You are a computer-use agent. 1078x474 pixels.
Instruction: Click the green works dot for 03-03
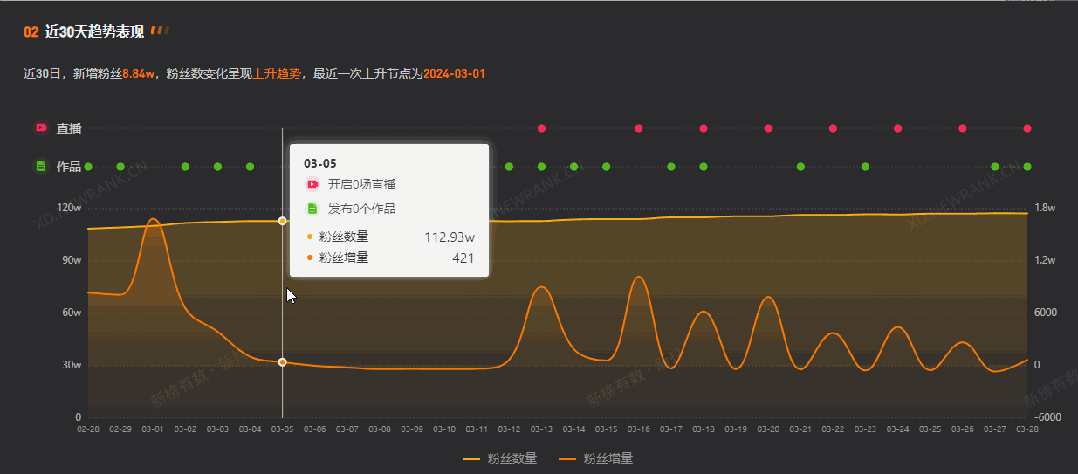click(218, 166)
